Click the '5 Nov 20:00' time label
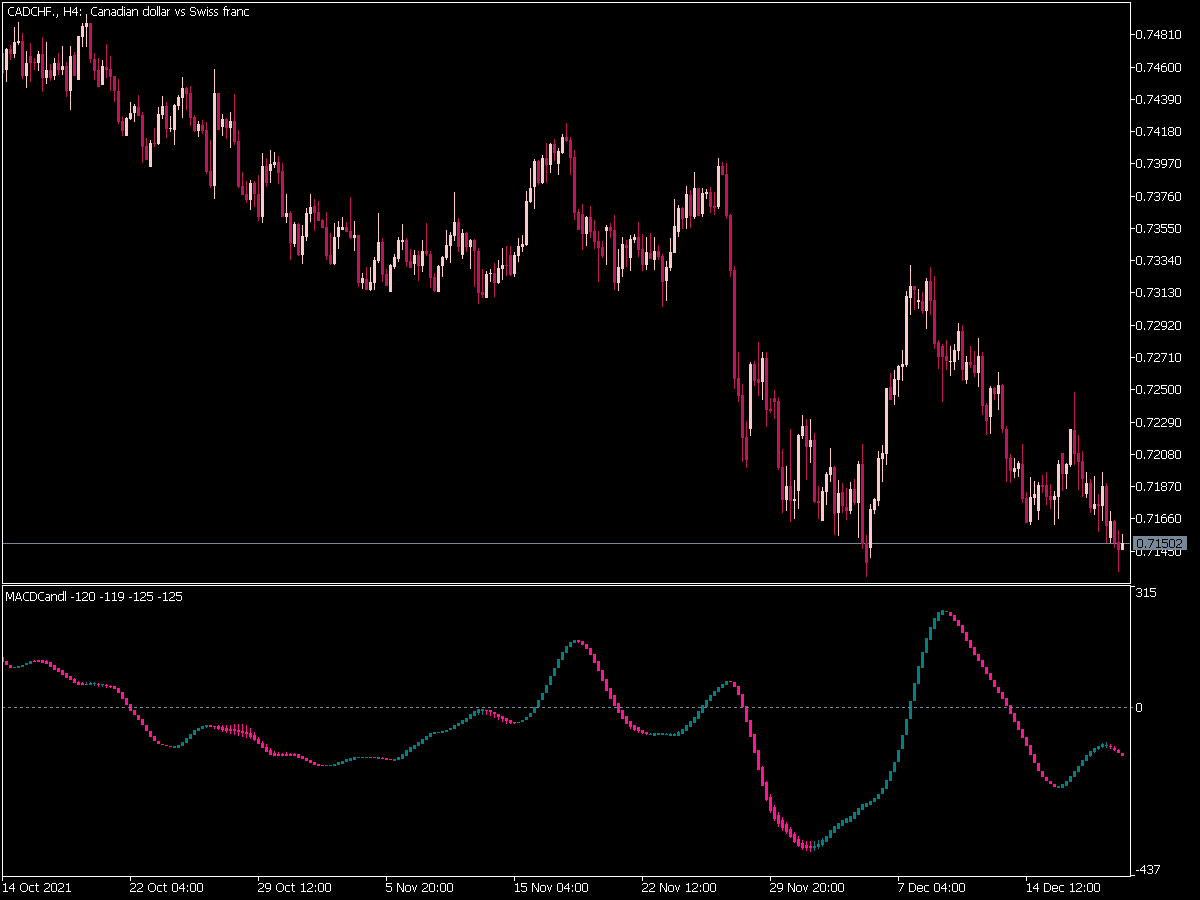The height and width of the screenshot is (900, 1200). coord(420,887)
